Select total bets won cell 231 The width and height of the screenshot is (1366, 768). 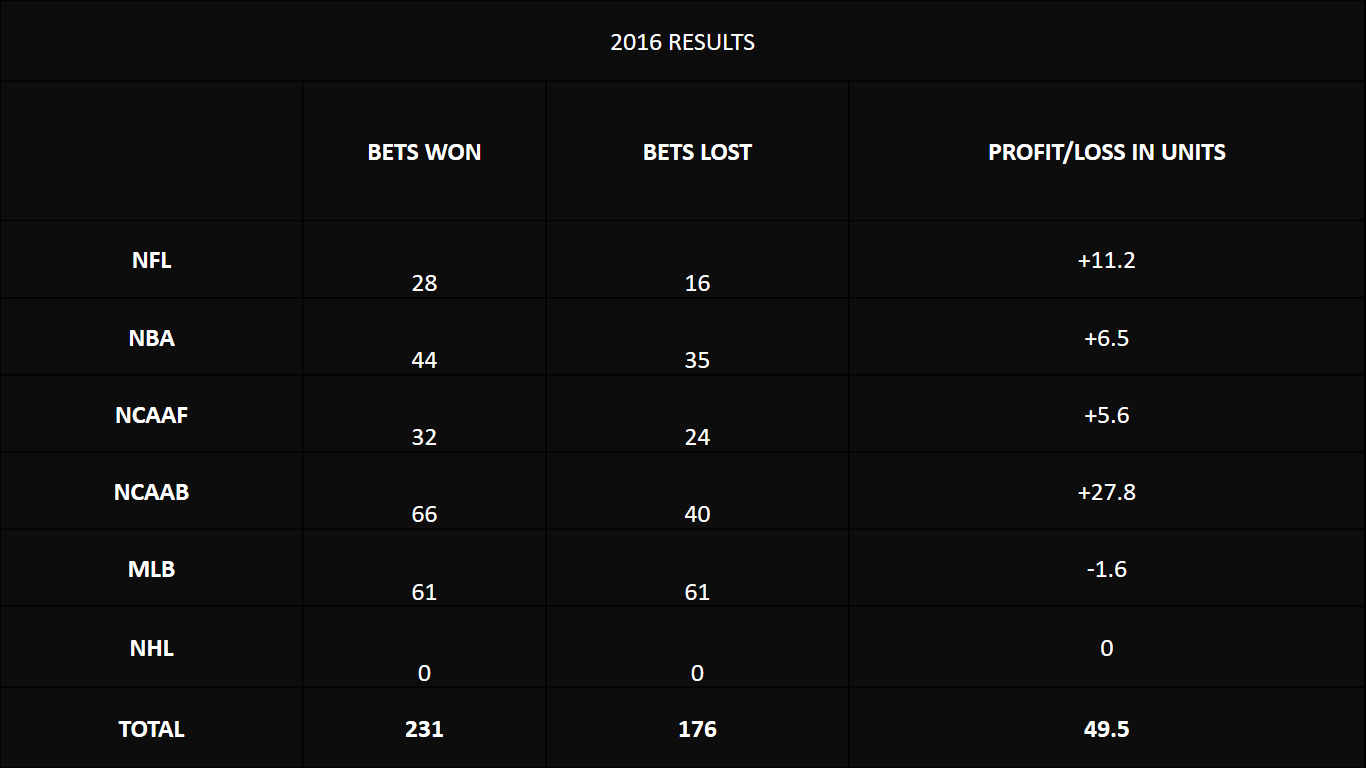point(424,729)
